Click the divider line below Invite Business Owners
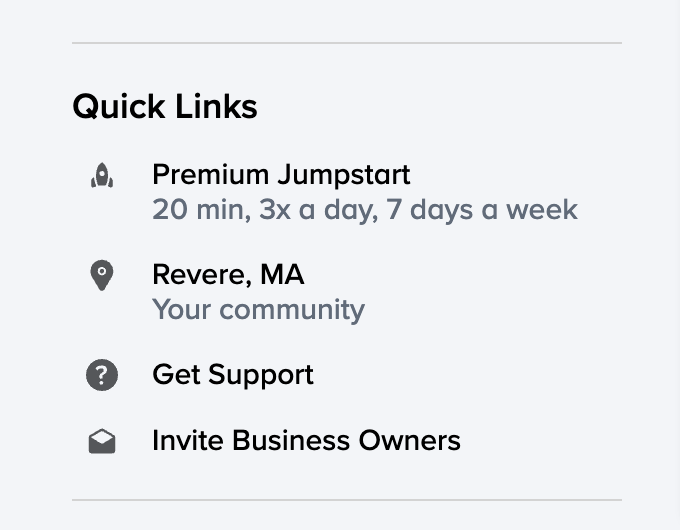This screenshot has width=680, height=530. (x=346, y=499)
